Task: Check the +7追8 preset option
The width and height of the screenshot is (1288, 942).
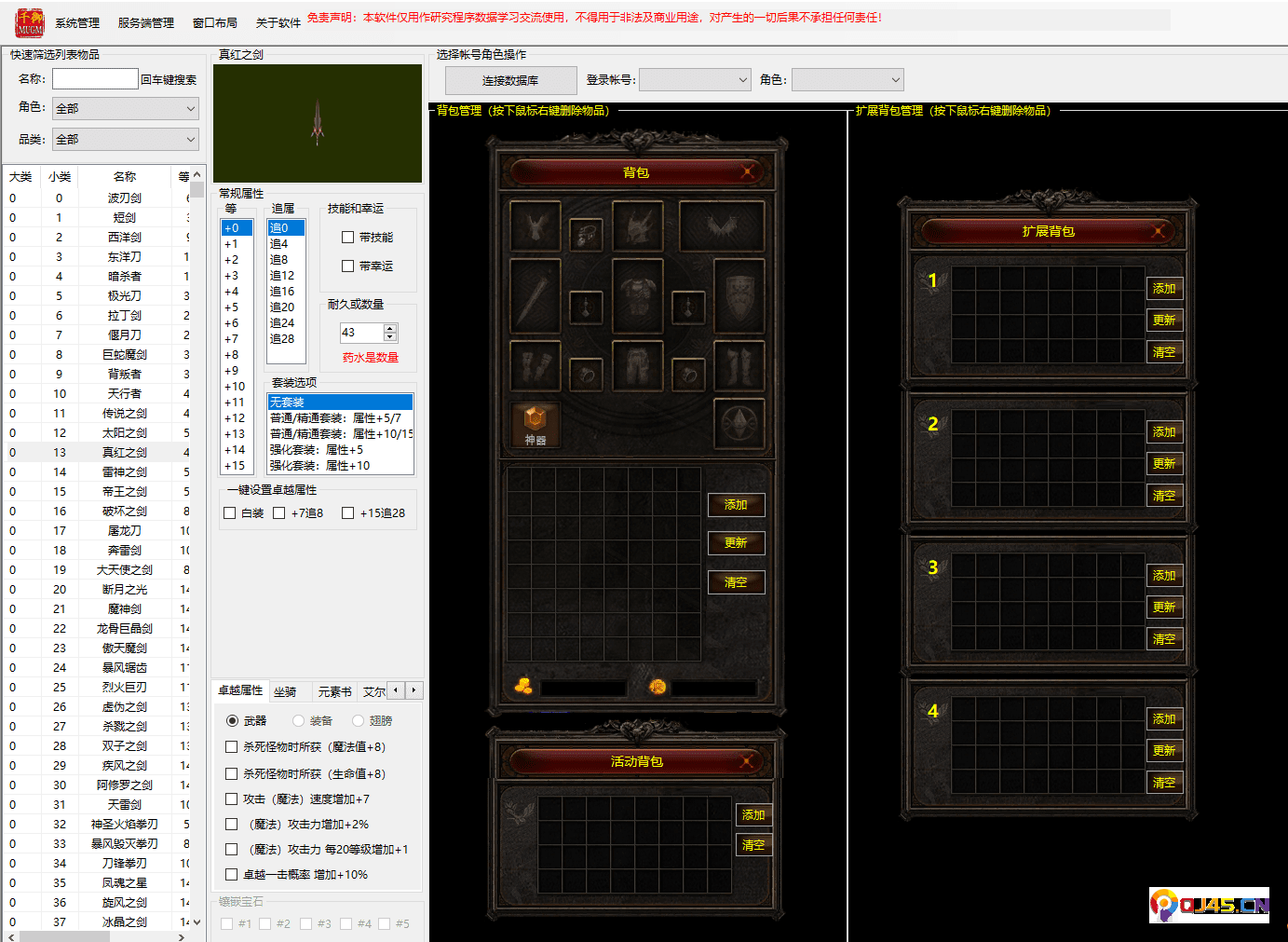Action: [x=278, y=513]
